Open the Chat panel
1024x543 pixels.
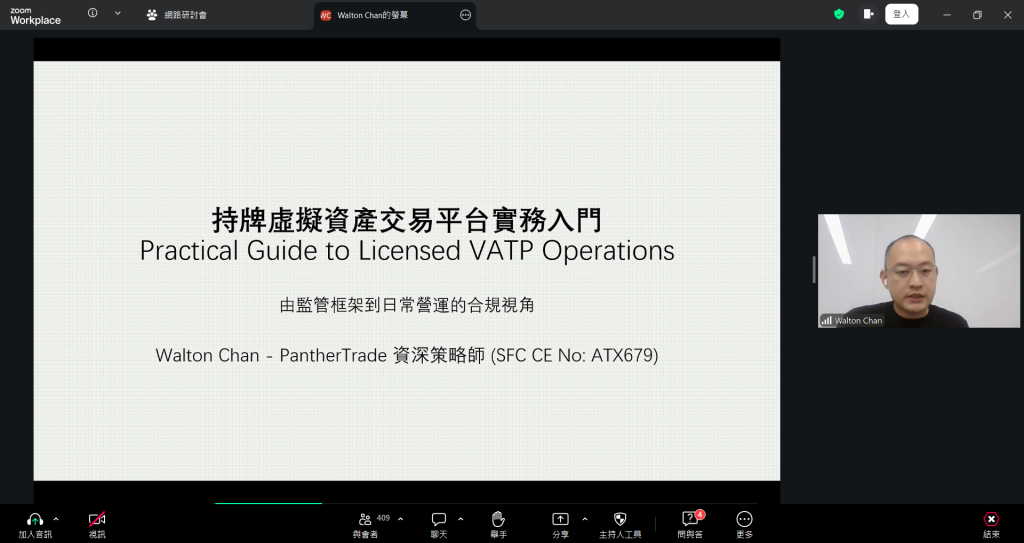click(438, 520)
